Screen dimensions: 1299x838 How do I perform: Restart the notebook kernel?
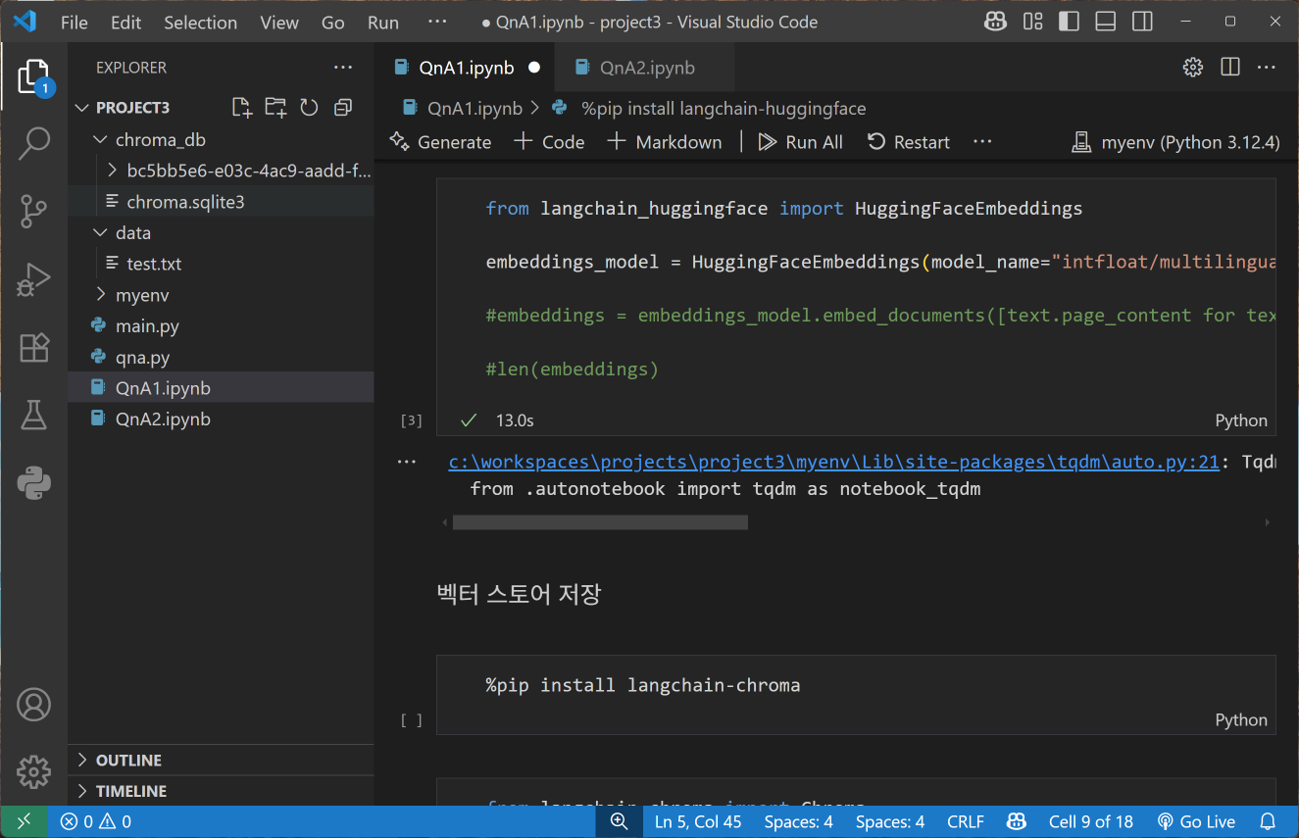(908, 142)
